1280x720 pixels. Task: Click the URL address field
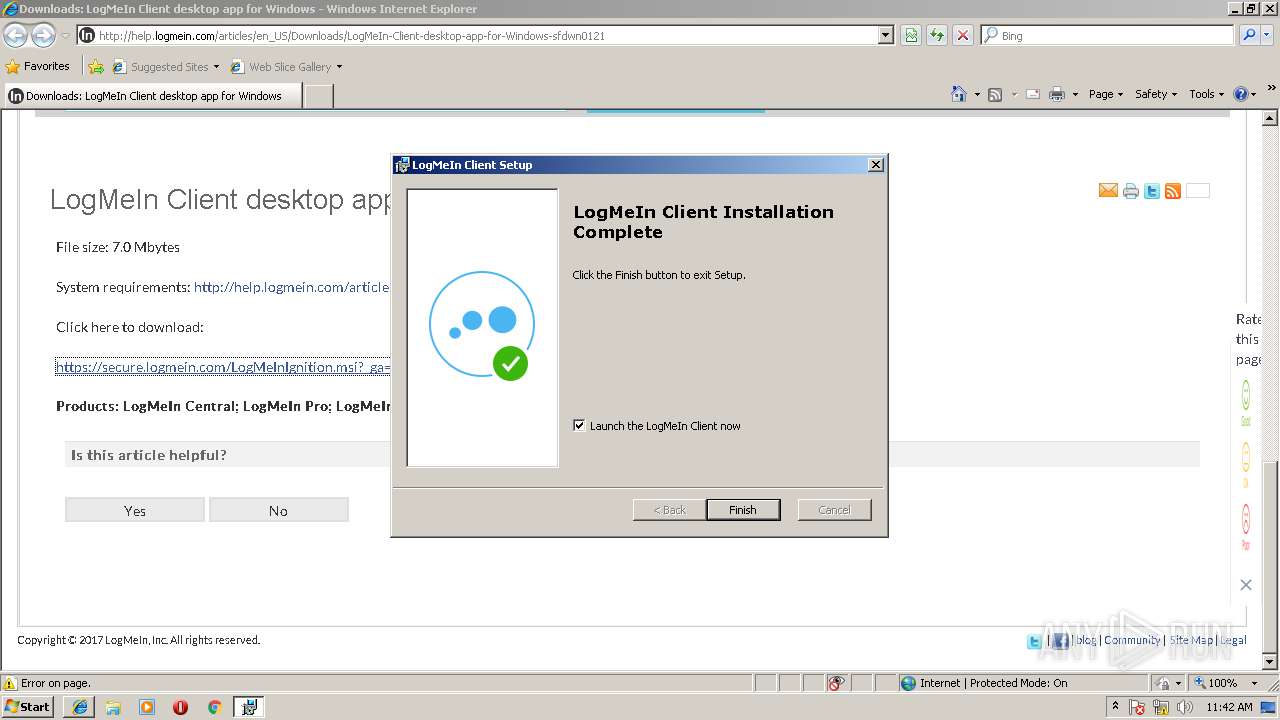pos(485,35)
